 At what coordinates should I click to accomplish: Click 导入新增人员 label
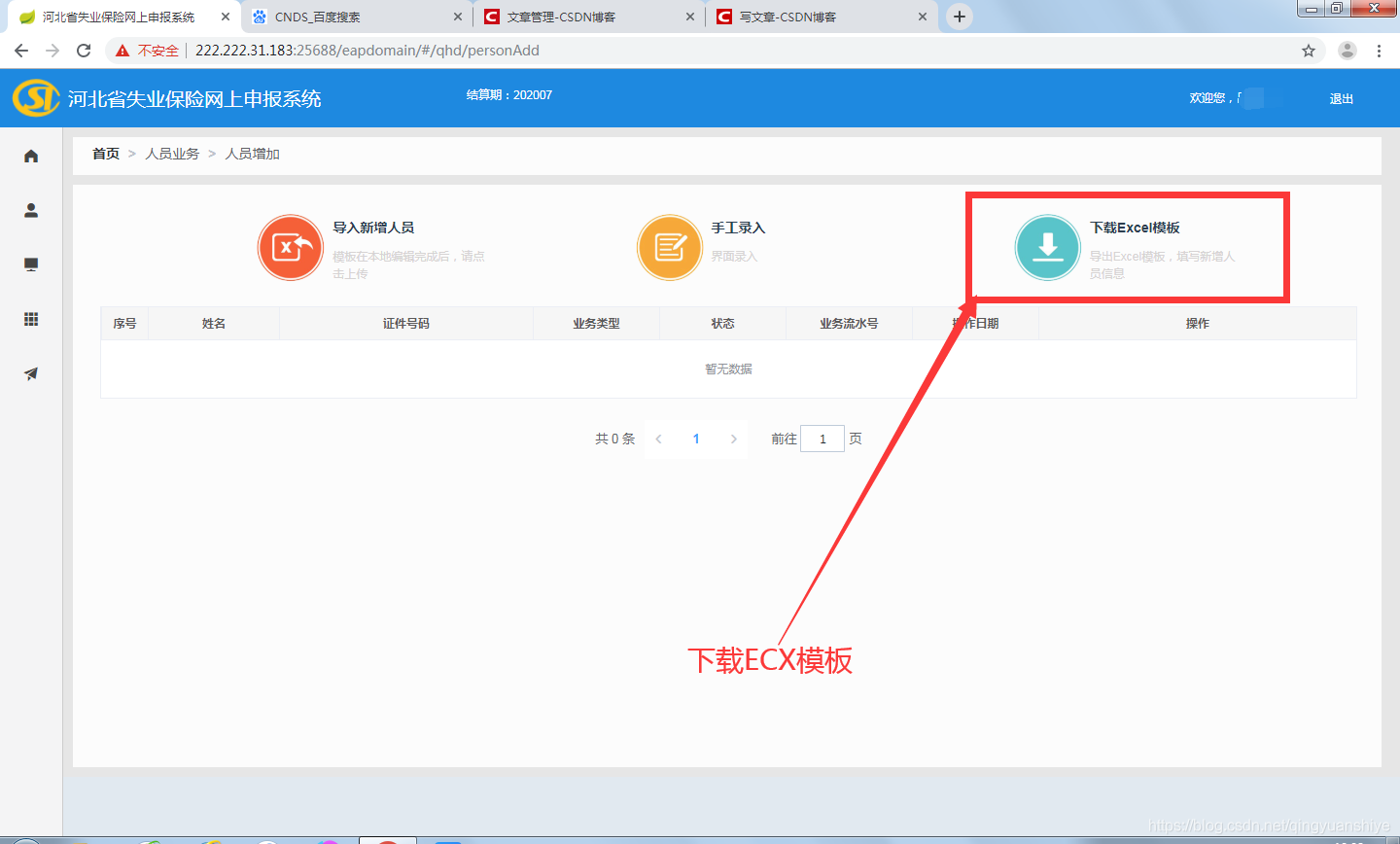373,228
